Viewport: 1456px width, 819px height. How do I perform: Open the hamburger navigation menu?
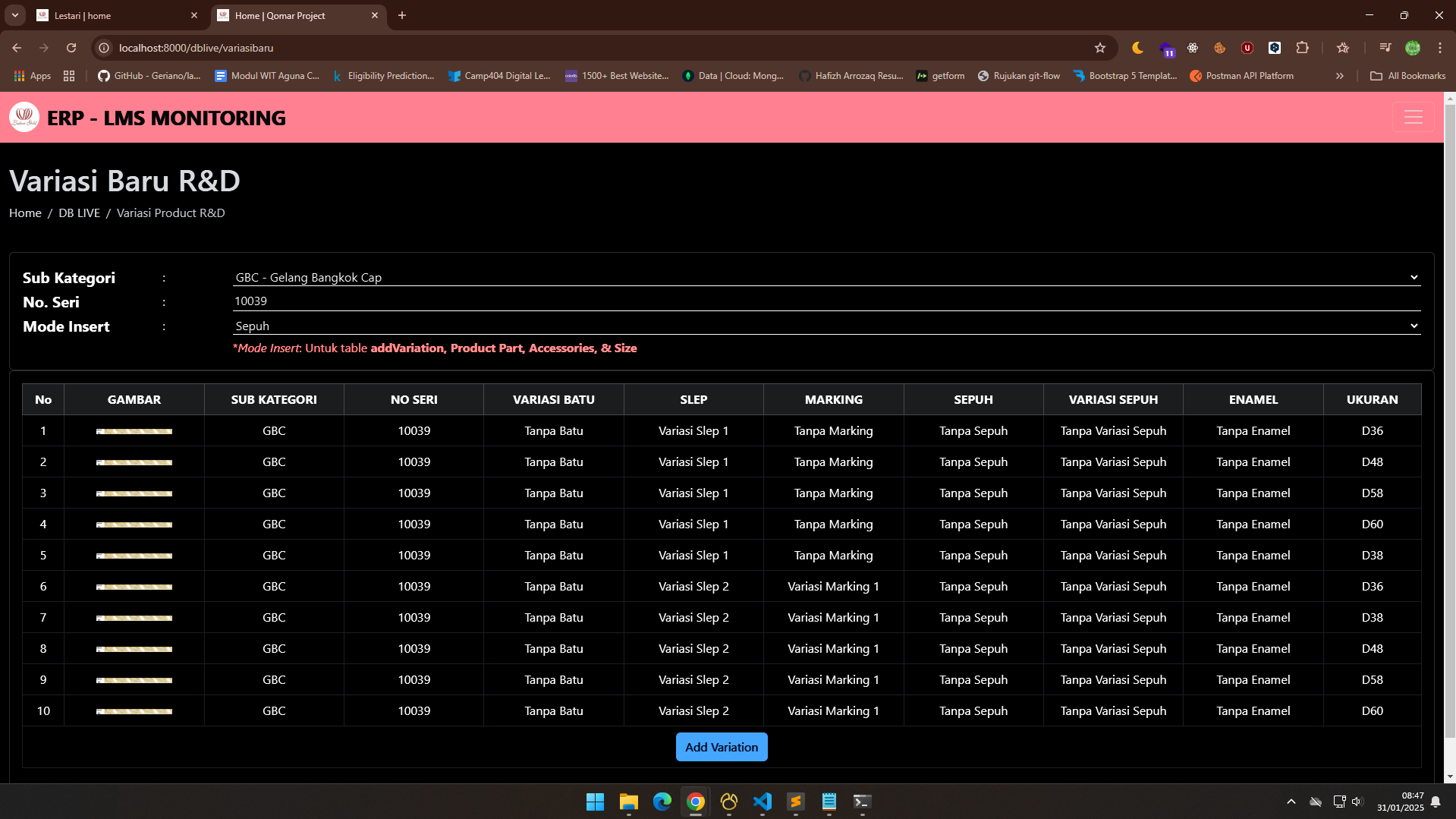[1413, 118]
